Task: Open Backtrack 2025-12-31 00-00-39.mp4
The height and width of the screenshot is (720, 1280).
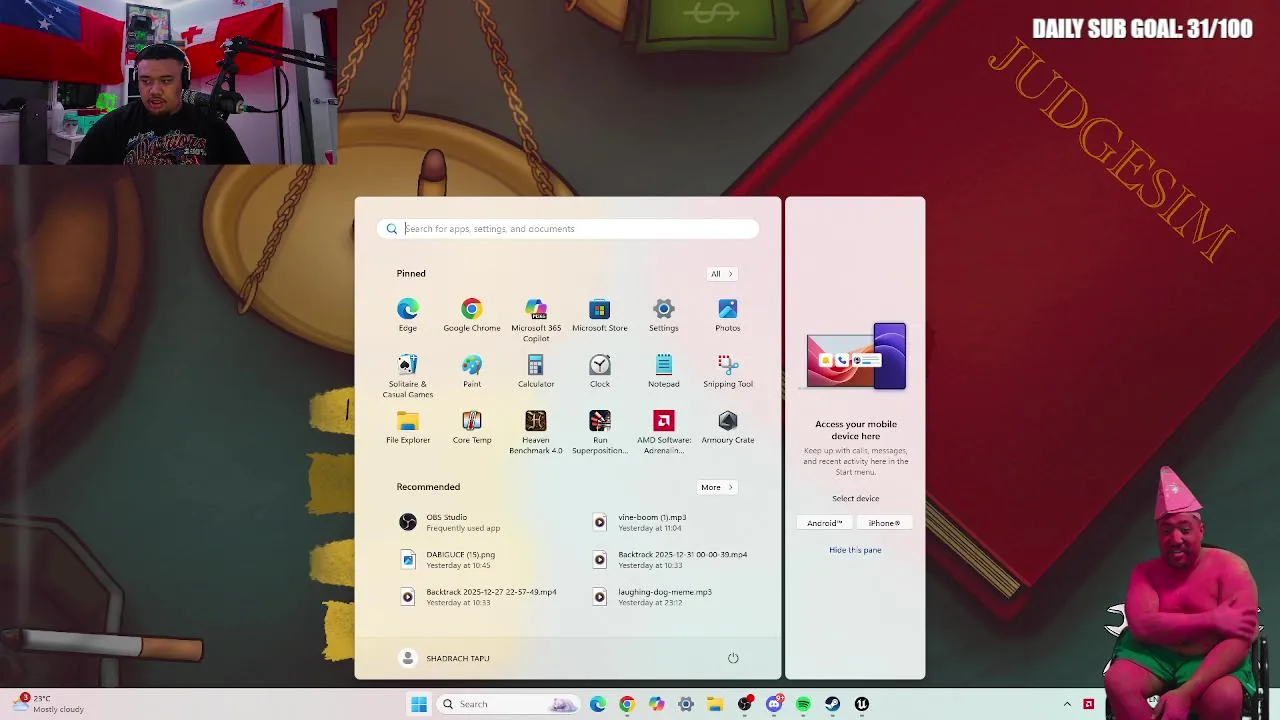Action: [670, 560]
